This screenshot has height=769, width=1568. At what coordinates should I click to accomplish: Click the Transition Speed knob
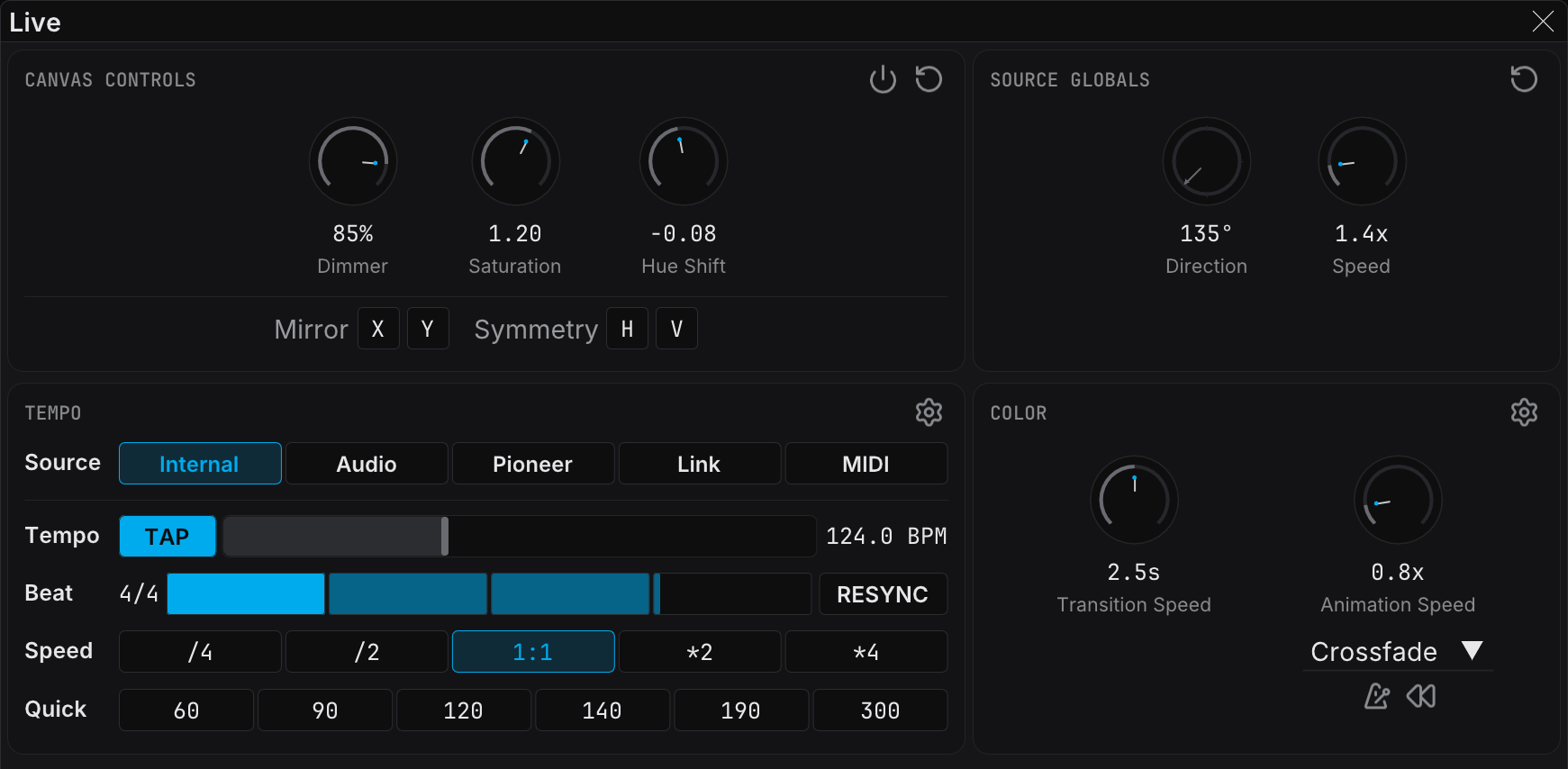coord(1134,501)
